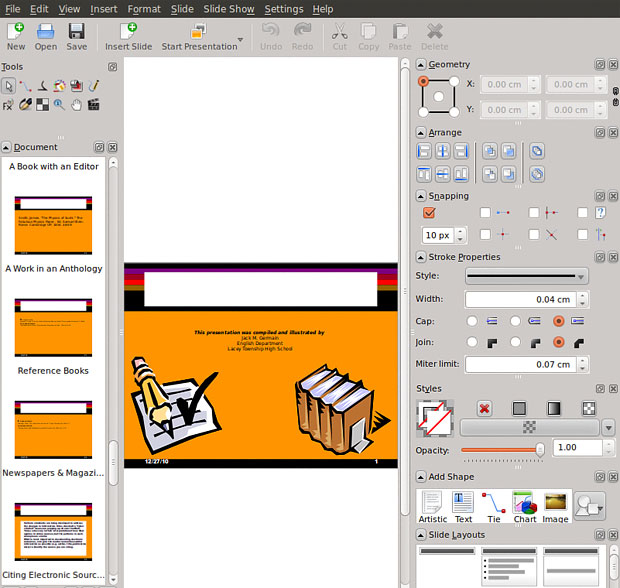Enable the intersection snapping checkbox
The height and width of the screenshot is (588, 620).
534,235
